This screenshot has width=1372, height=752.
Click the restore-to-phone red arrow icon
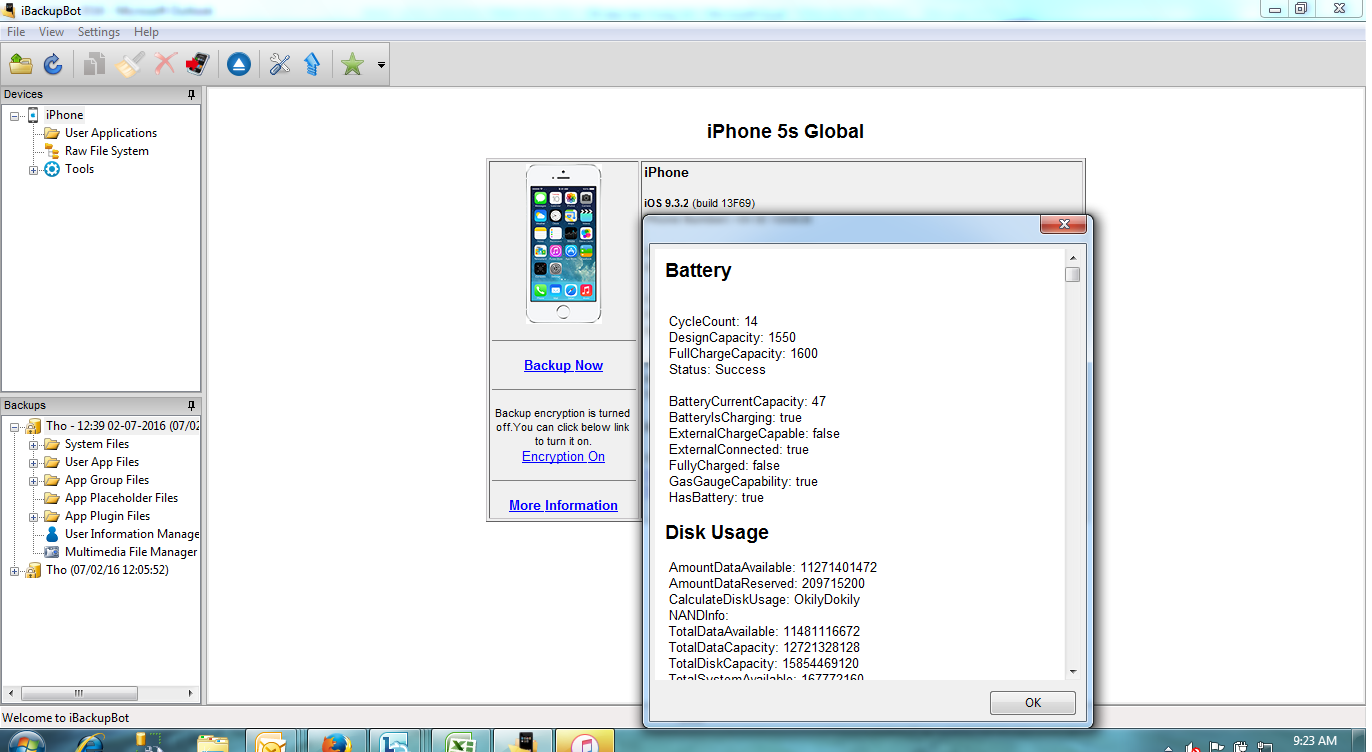coord(197,65)
